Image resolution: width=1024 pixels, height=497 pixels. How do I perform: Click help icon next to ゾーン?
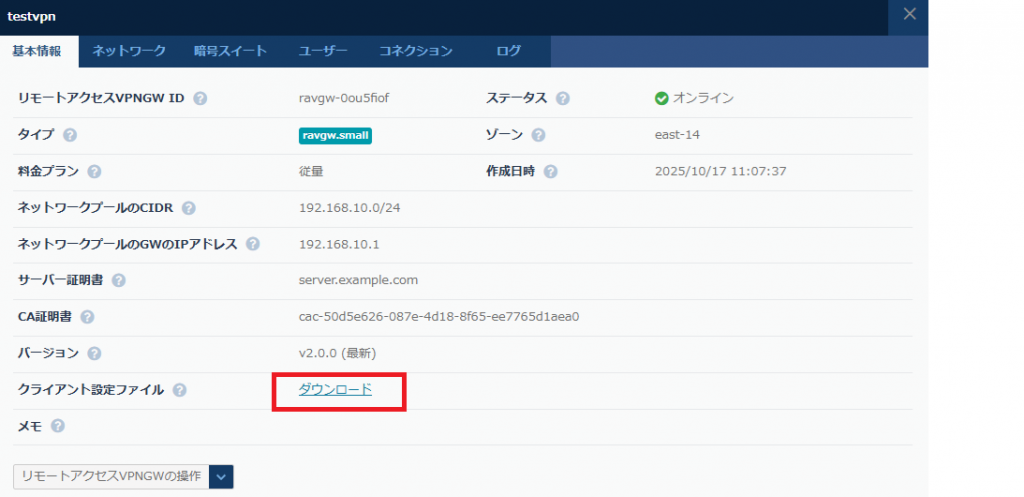[539, 135]
